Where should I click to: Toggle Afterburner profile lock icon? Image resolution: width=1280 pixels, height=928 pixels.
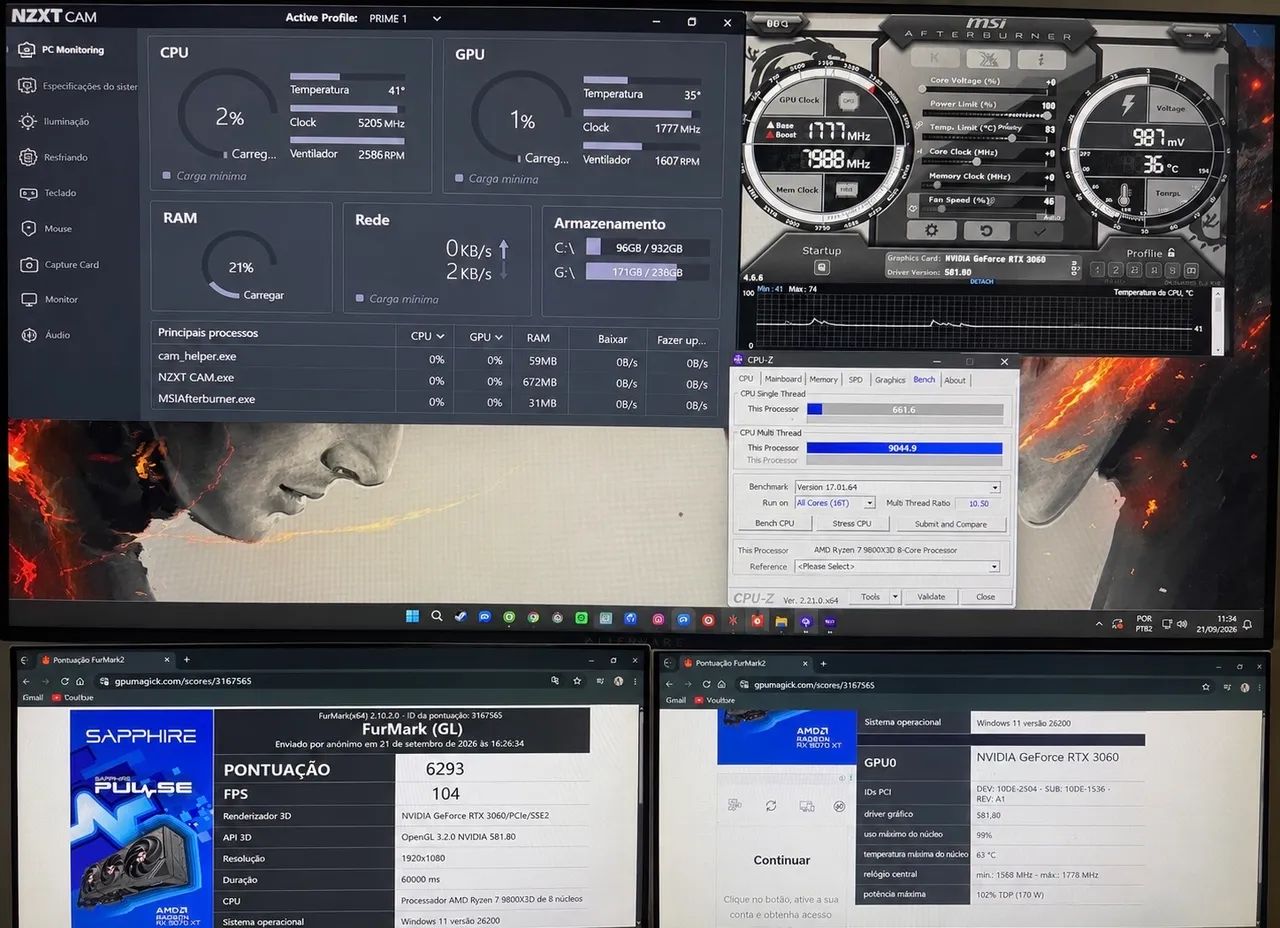click(x=1171, y=253)
